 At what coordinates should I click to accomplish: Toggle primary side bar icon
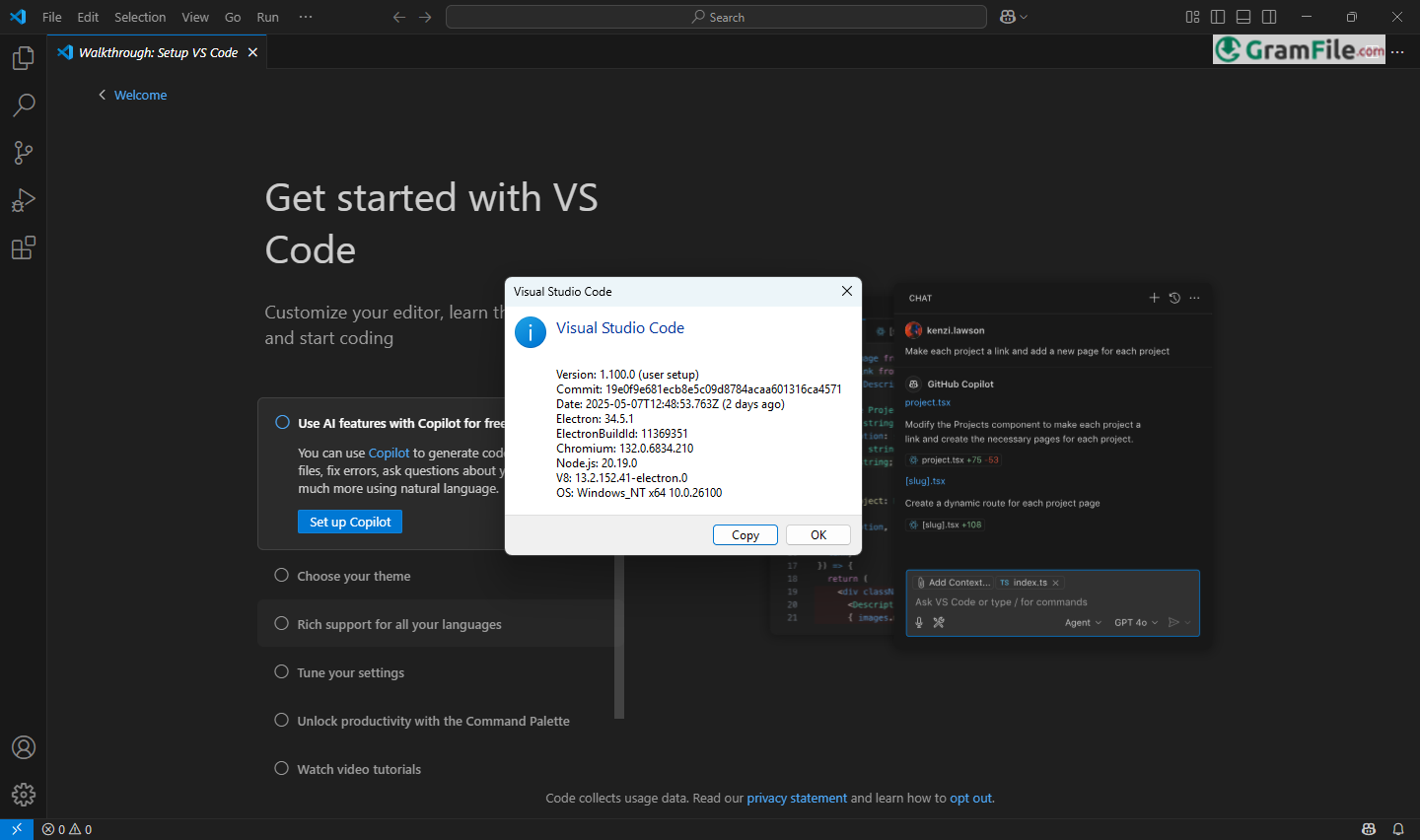1218,17
